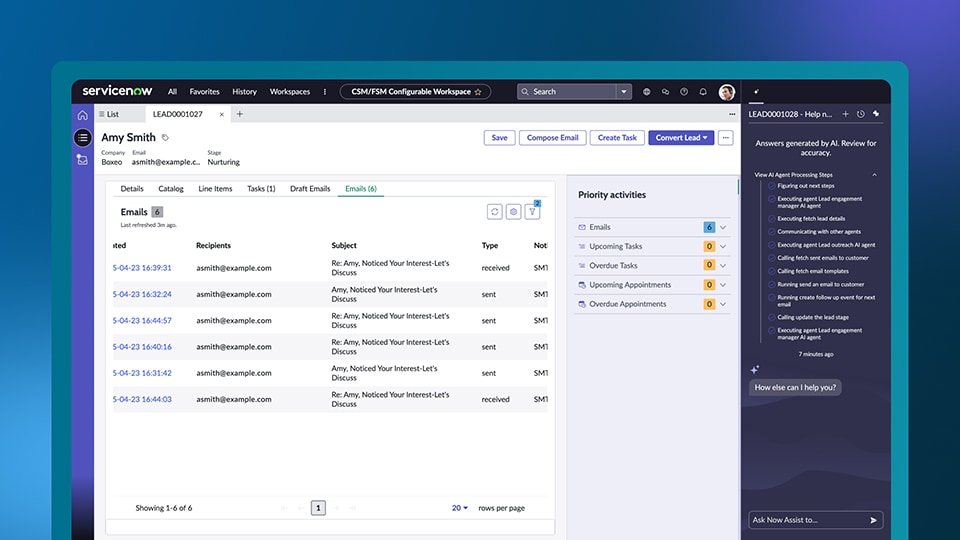Open the inbox icon in left sidebar
960x540 pixels.
[x=82, y=160]
